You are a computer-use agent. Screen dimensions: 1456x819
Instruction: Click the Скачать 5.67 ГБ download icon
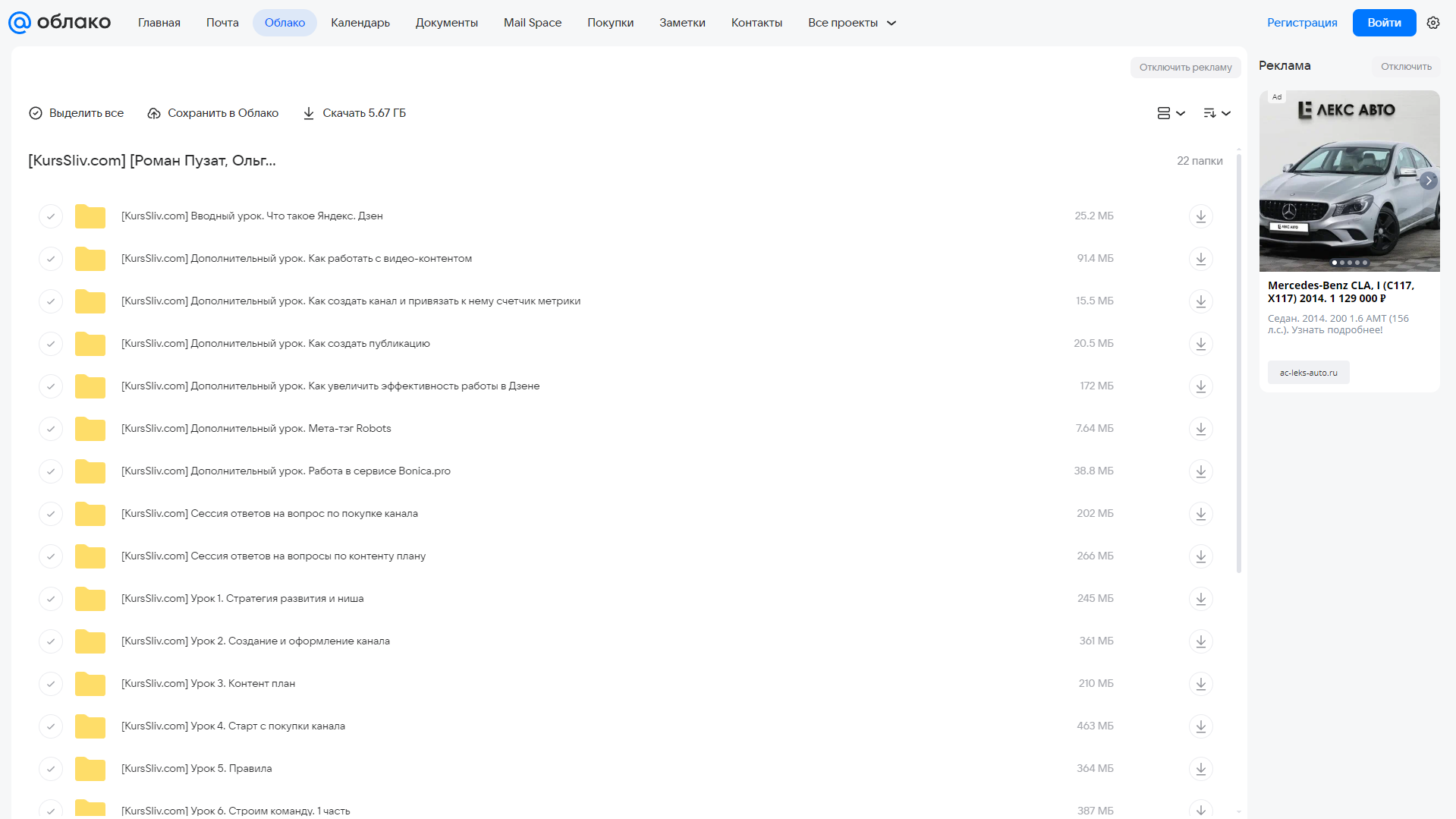[309, 113]
